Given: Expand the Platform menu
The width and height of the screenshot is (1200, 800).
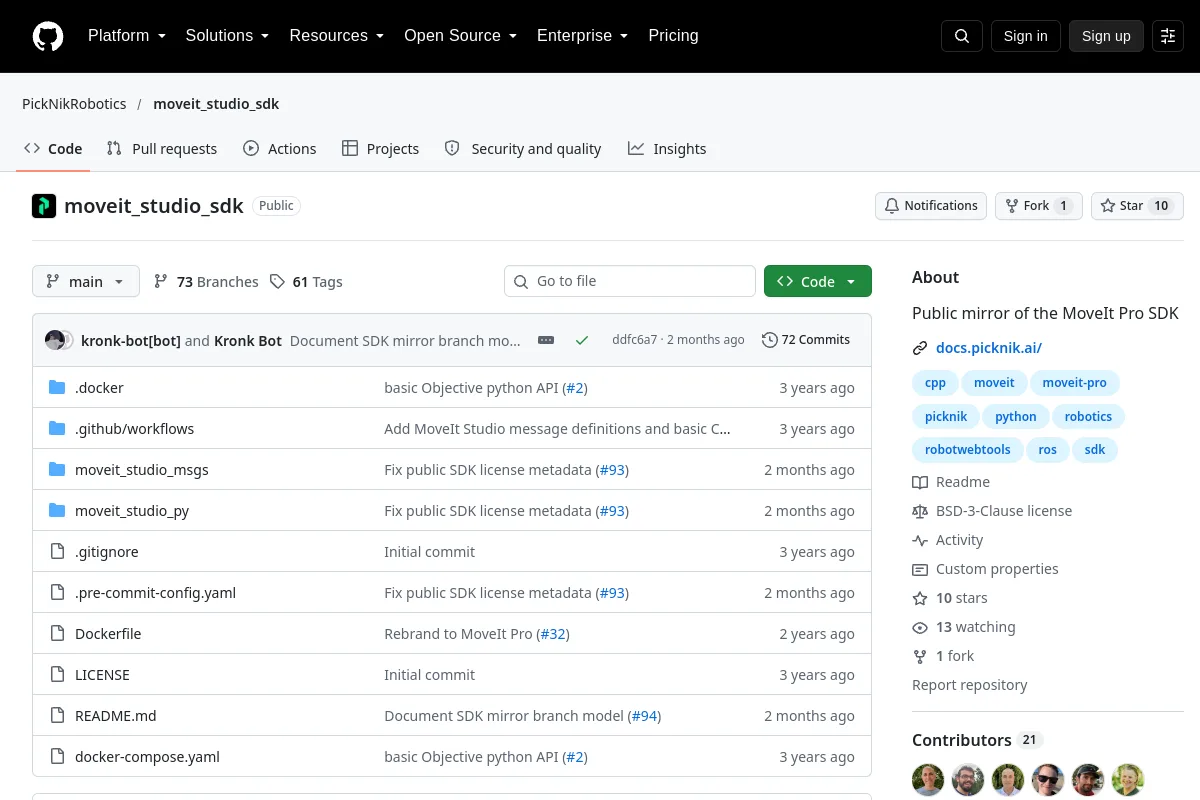Looking at the screenshot, I should 127,36.
